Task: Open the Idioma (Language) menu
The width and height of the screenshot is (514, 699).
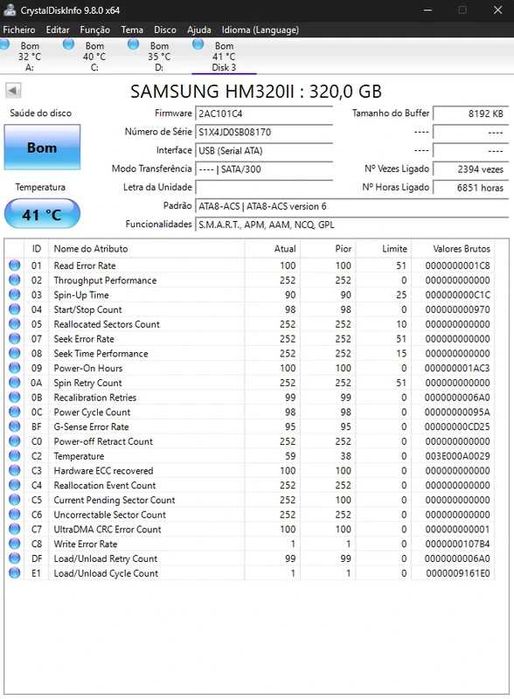Action: [x=260, y=30]
